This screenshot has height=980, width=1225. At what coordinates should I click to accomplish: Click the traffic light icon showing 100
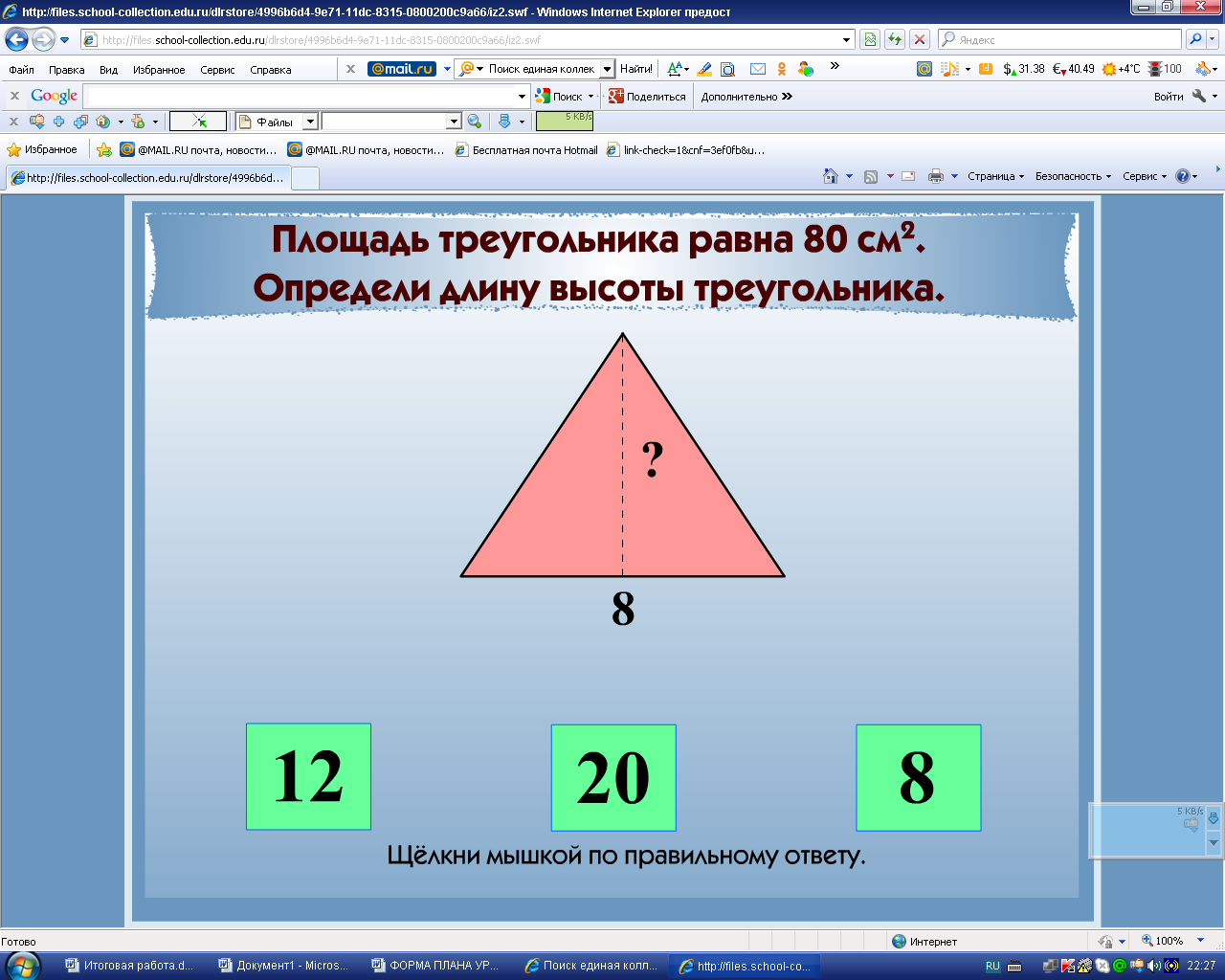click(x=1165, y=69)
